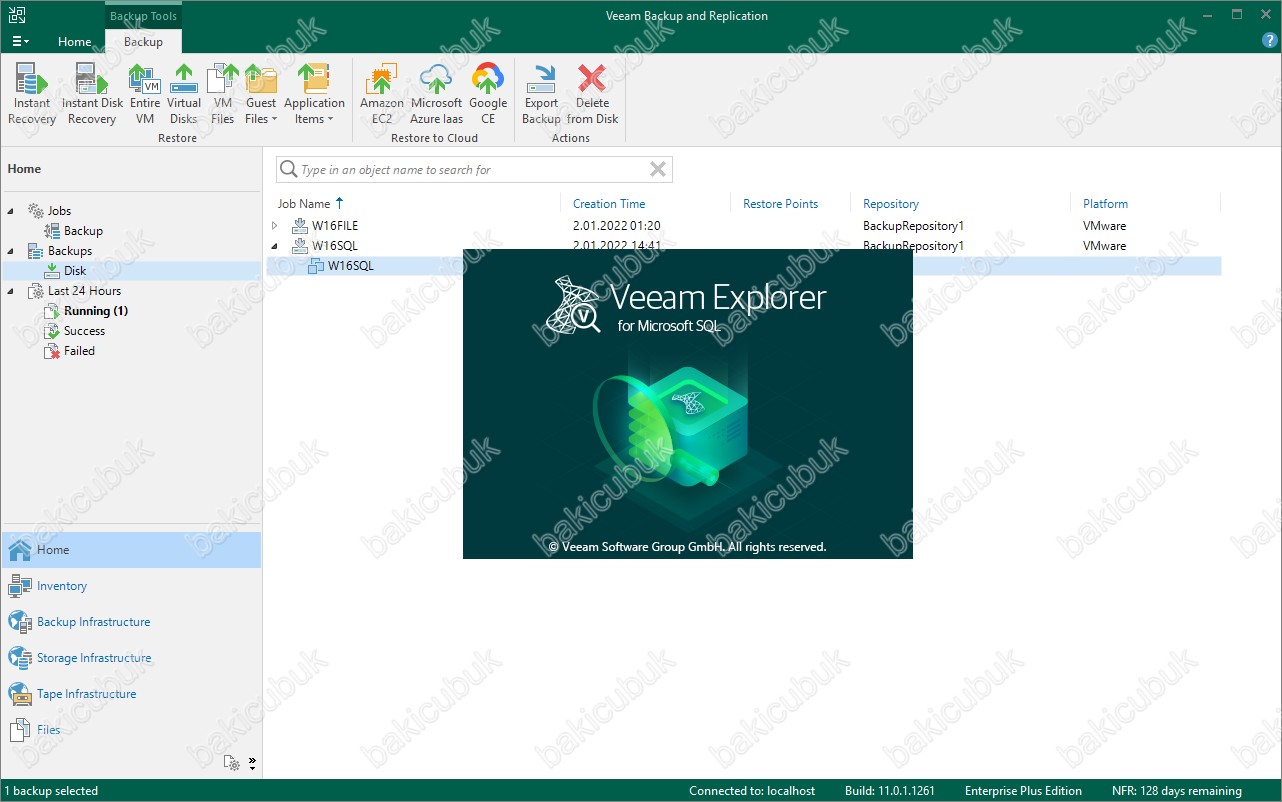Click NFR: 128 days remaining status
The image size is (1282, 802).
[x=1176, y=791]
